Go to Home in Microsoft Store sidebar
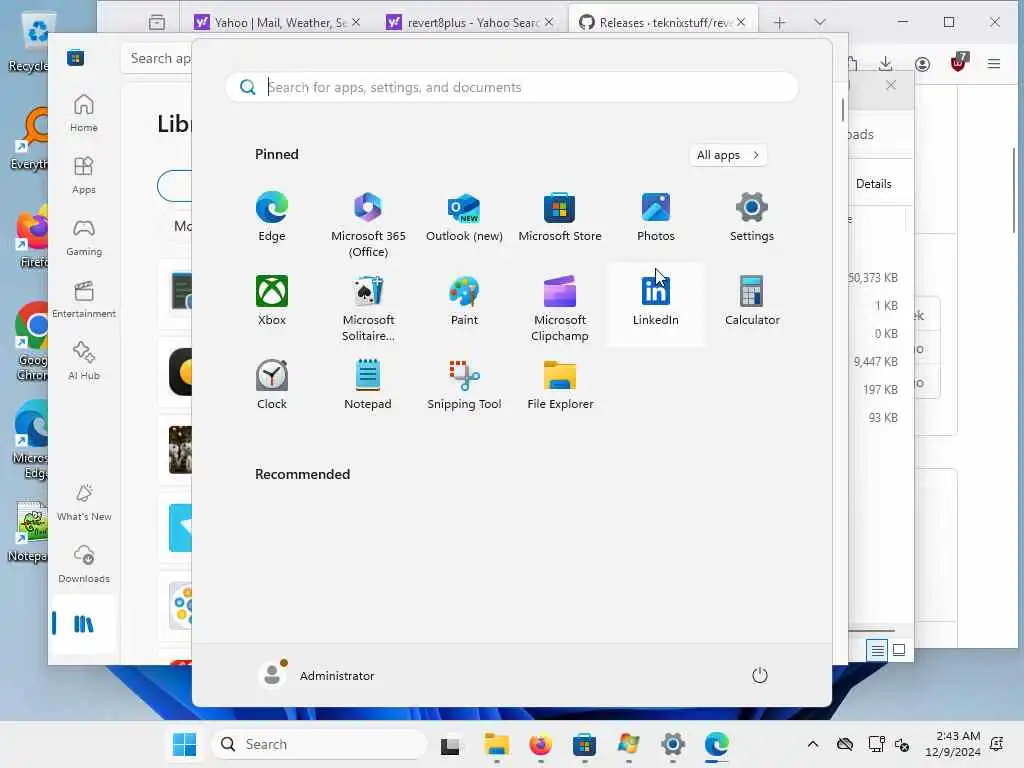Viewport: 1024px width, 768px height. click(84, 113)
